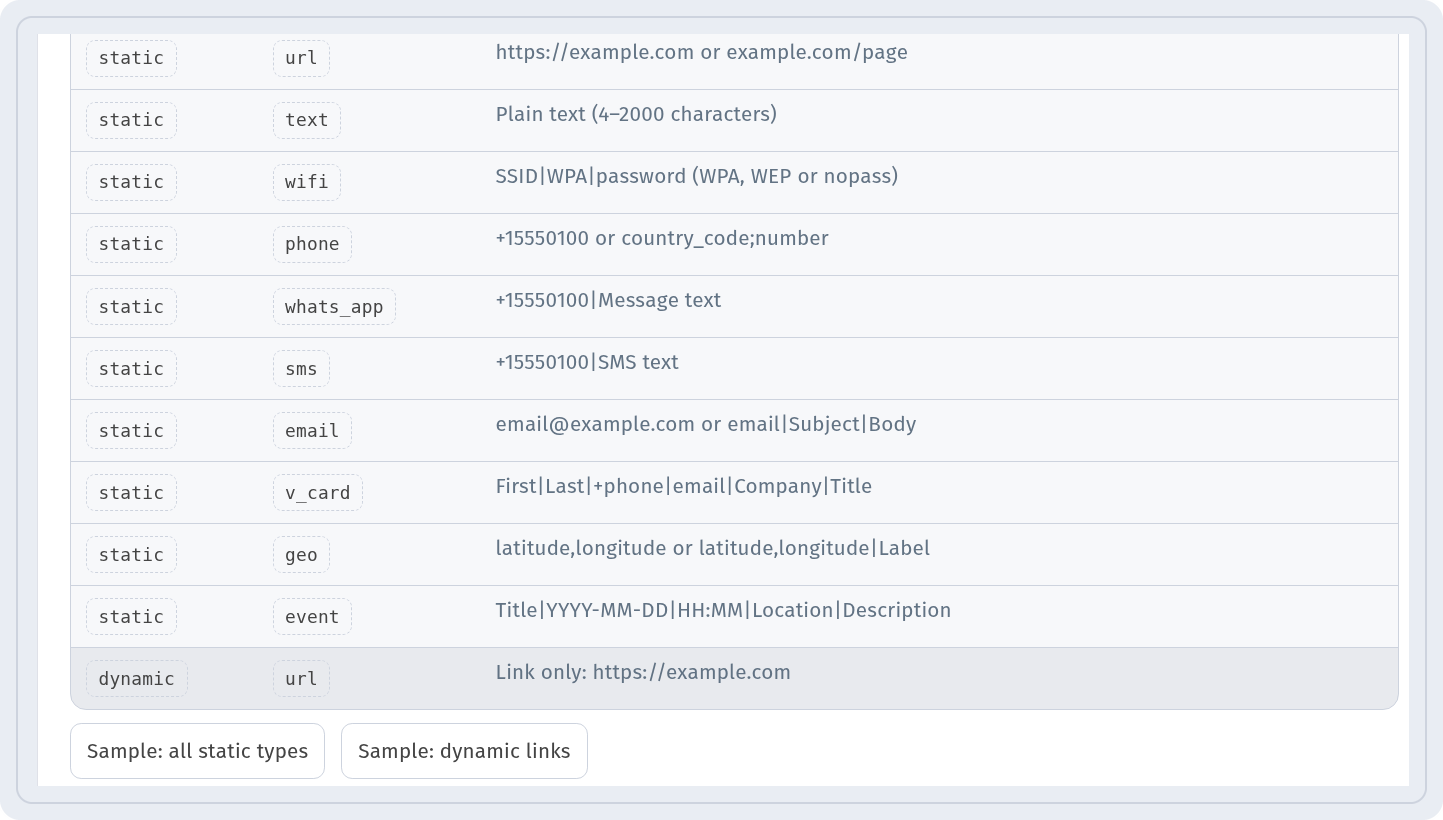
Task: Click the "Sample: all static types" button
Action: tap(197, 751)
